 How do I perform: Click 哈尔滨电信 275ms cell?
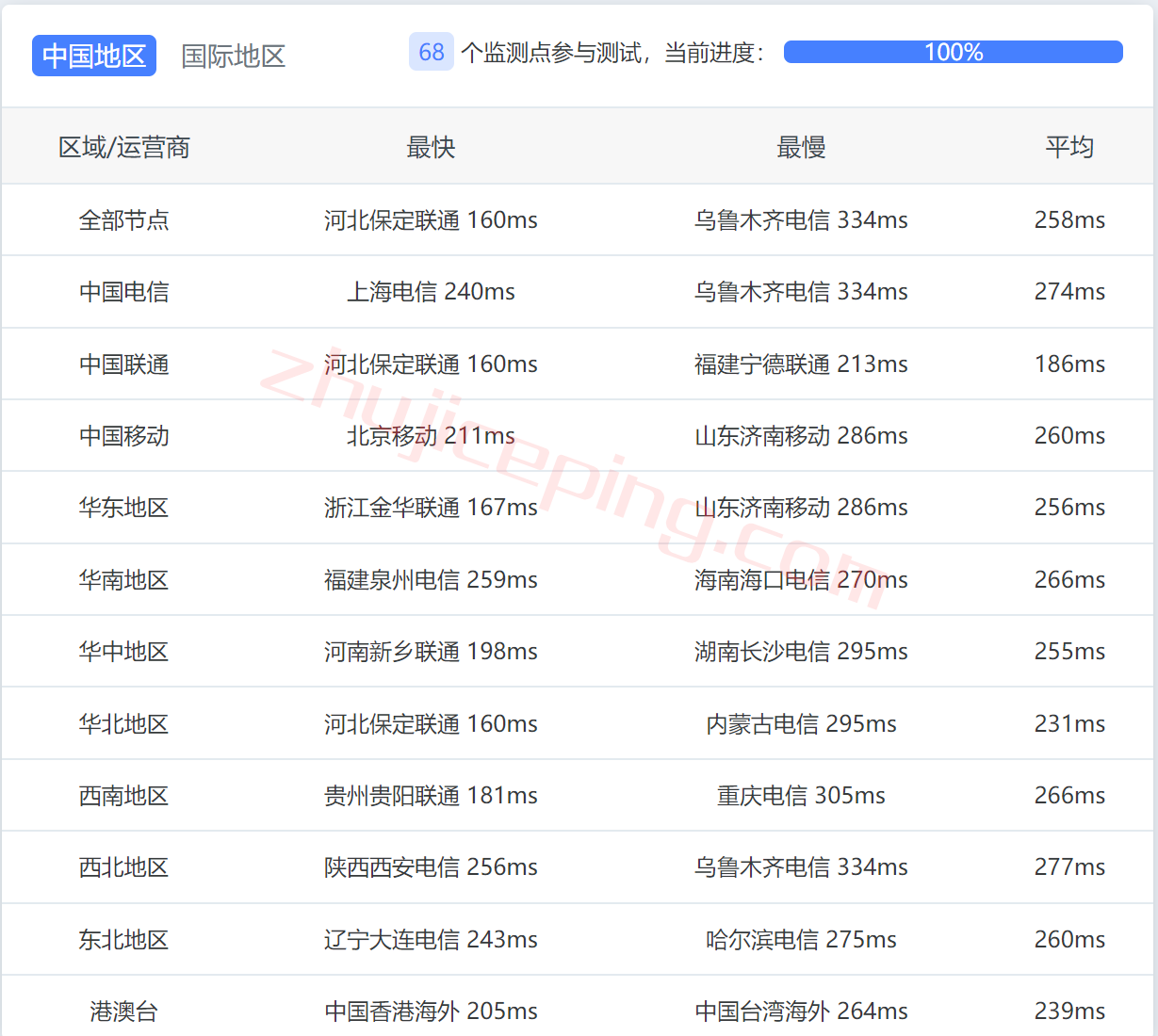(801, 939)
